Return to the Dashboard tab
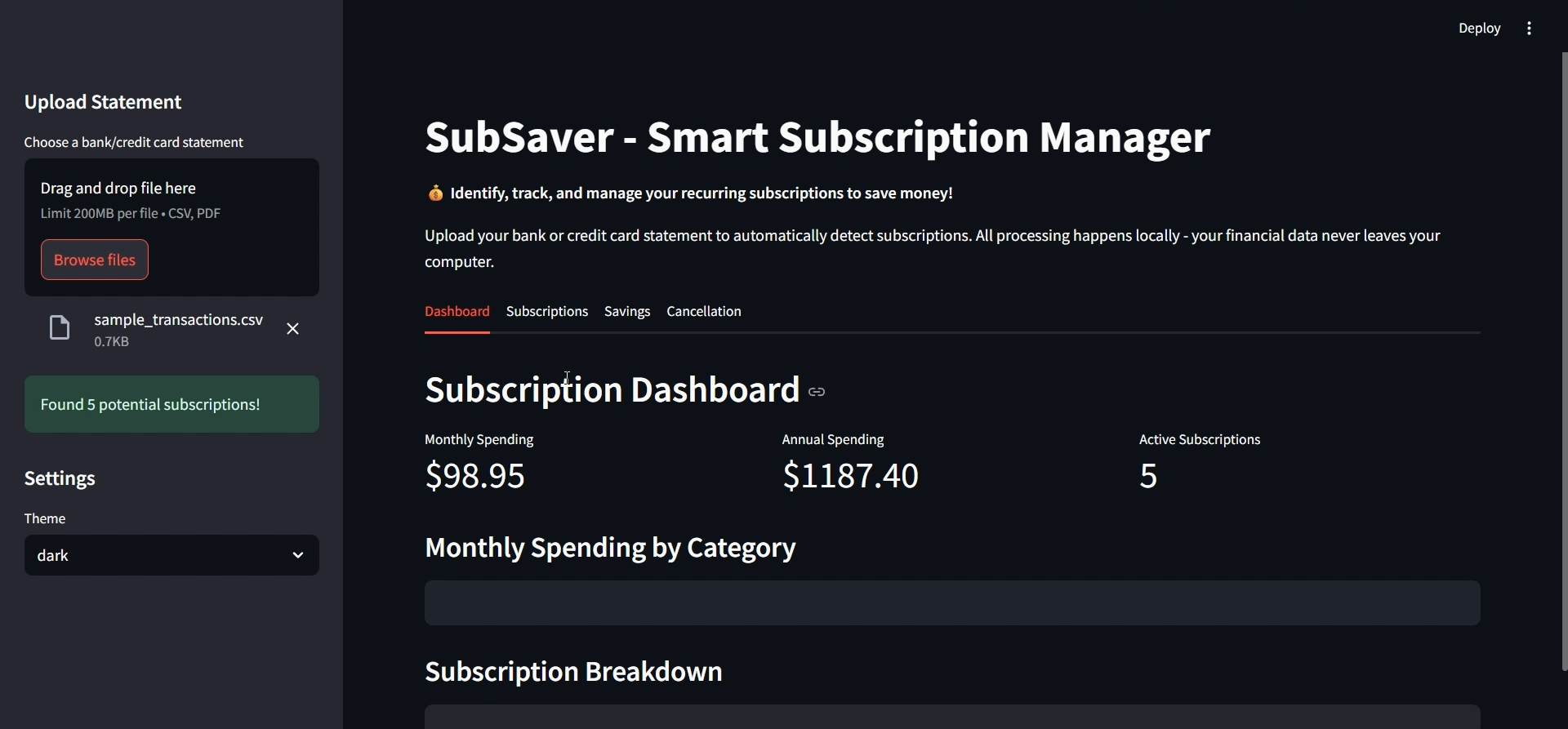The image size is (1568, 729). tap(457, 311)
